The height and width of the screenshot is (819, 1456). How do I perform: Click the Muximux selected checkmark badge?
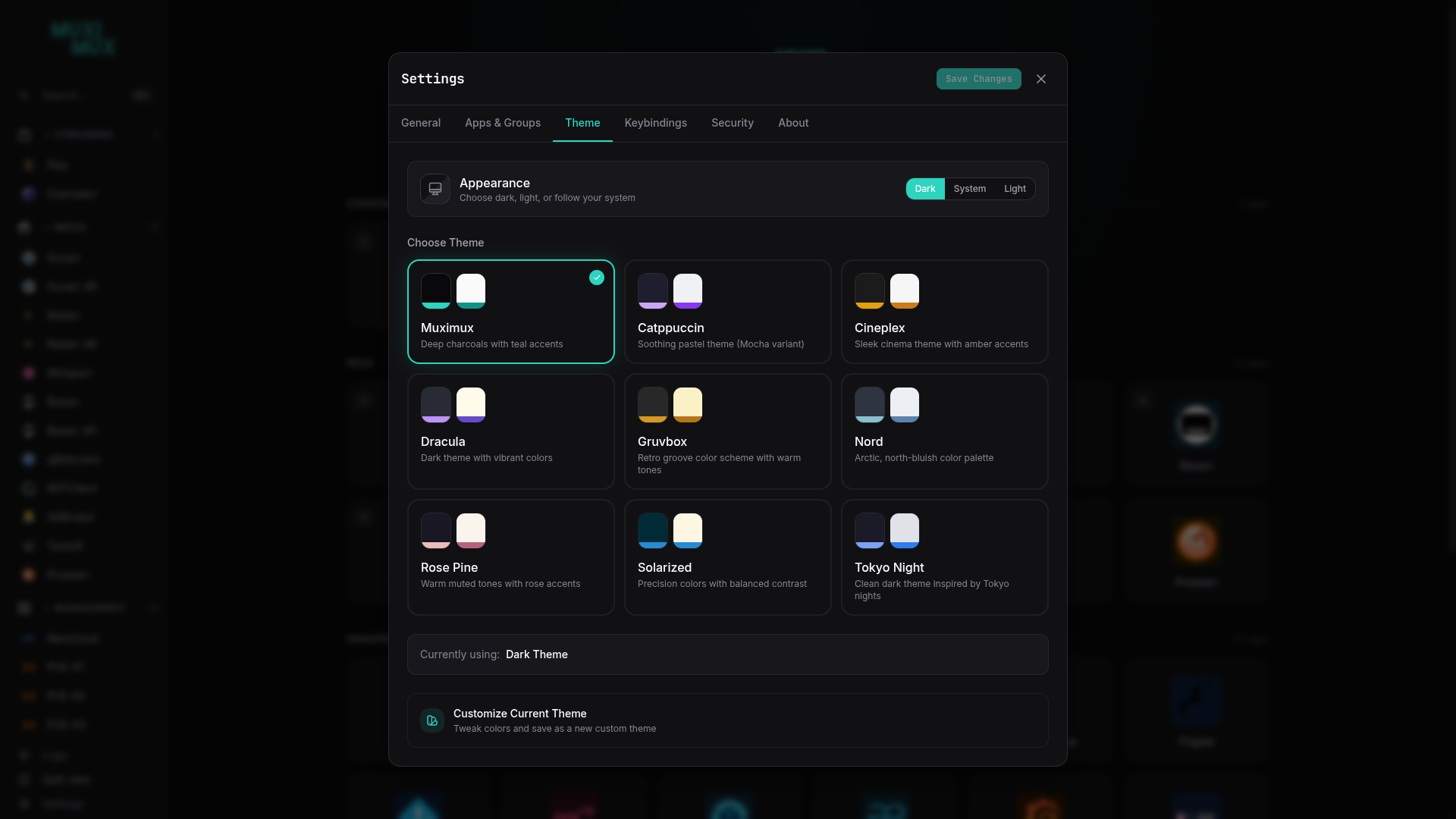pyautogui.click(x=597, y=278)
